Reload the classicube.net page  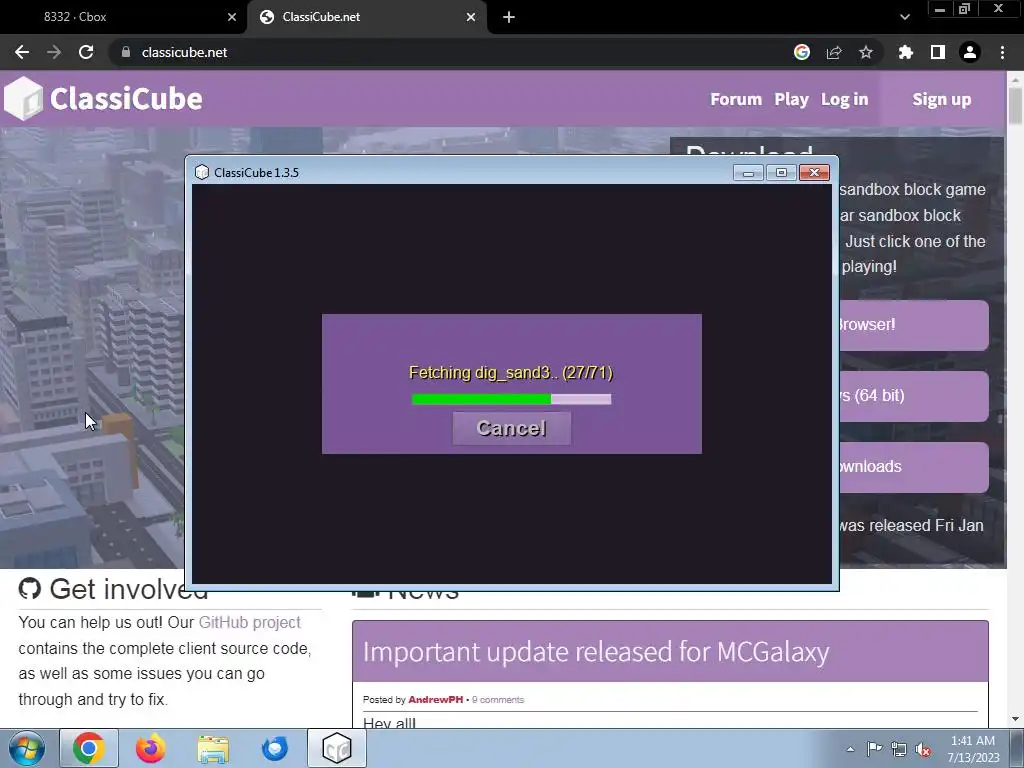coord(86,52)
